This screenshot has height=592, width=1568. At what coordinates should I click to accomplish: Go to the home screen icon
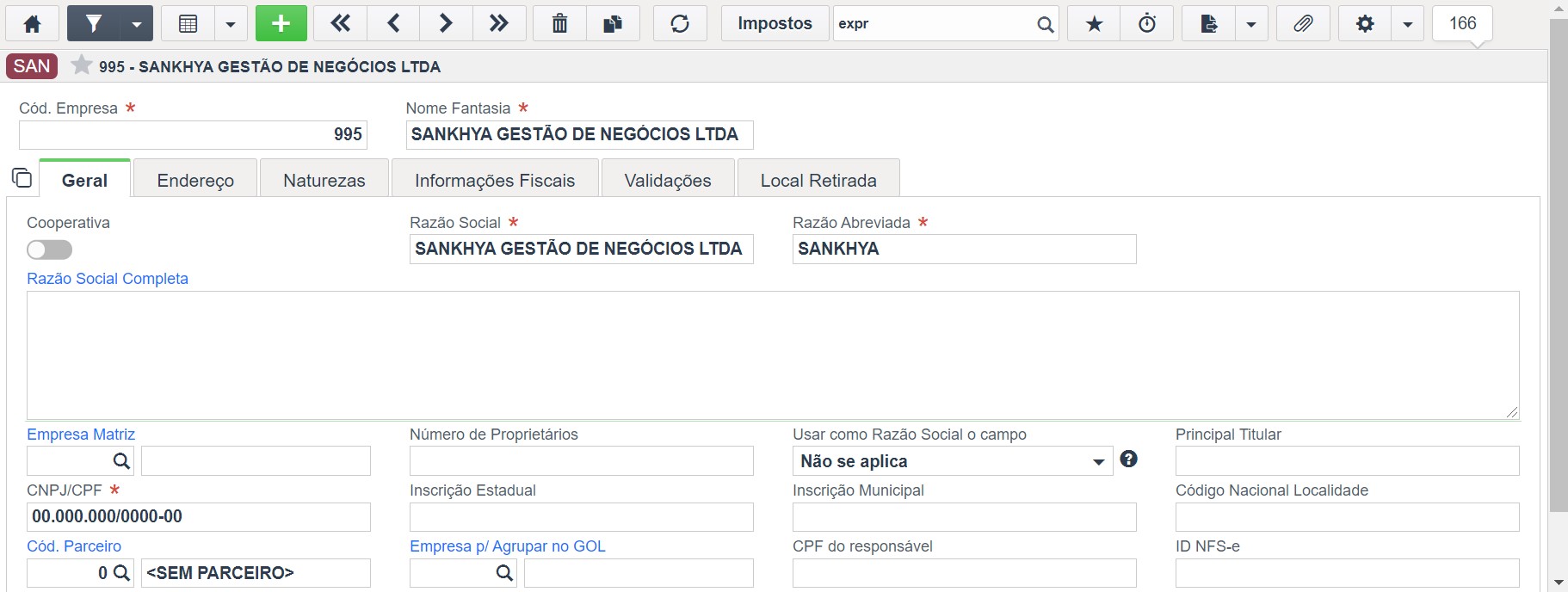click(x=33, y=24)
